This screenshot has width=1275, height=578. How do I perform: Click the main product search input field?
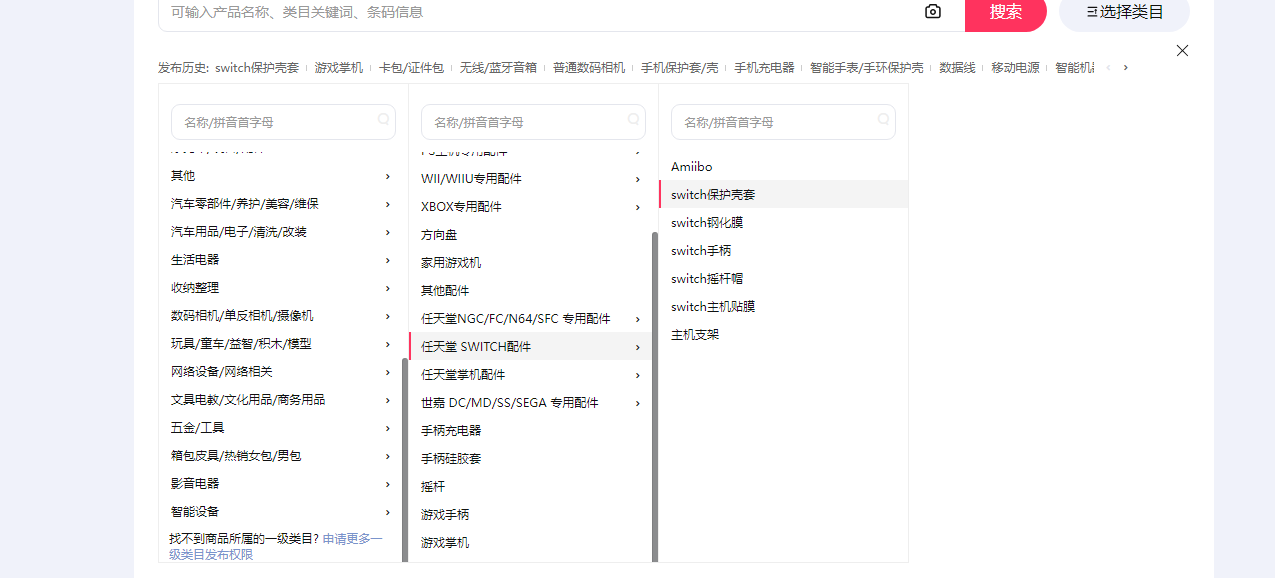(540, 12)
